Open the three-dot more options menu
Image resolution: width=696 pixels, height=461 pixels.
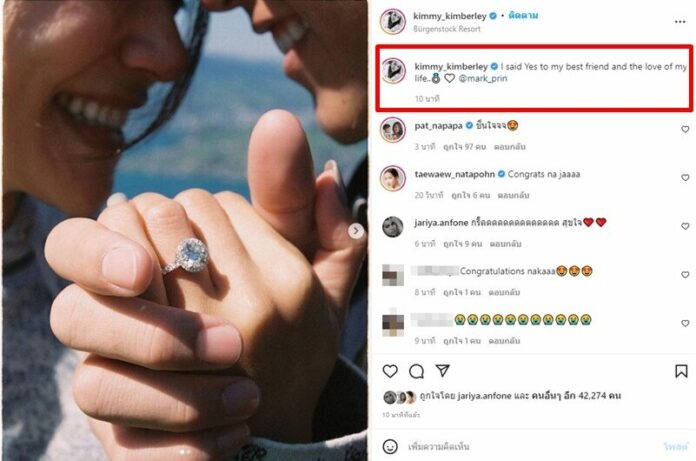[680, 22]
